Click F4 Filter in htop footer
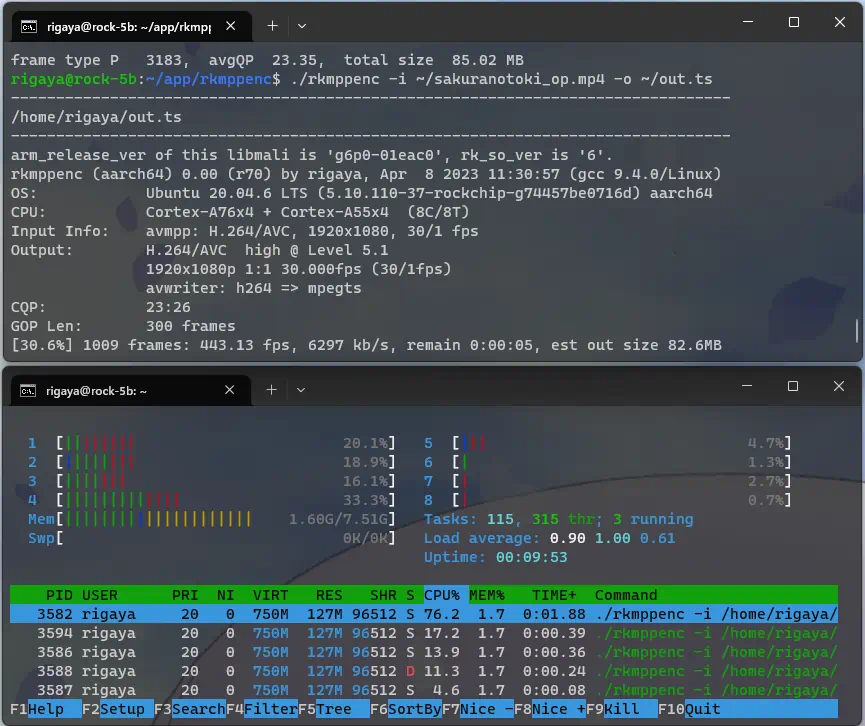This screenshot has width=865, height=726. 262,709
